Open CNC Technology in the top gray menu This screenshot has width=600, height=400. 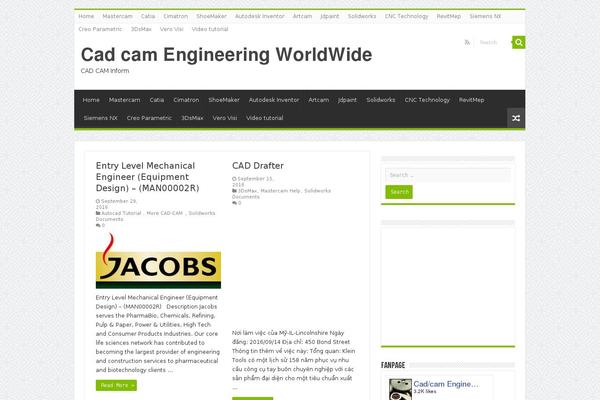pyautogui.click(x=406, y=16)
